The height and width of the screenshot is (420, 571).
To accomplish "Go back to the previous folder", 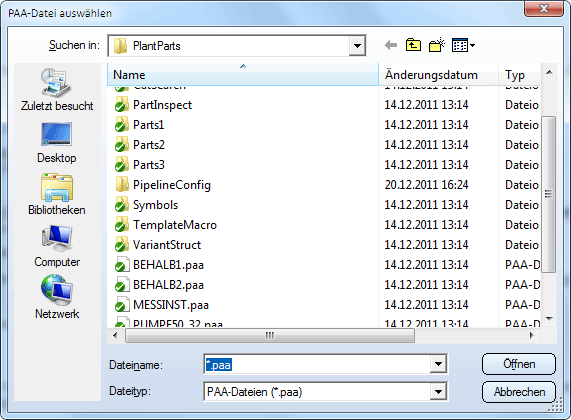I will pos(391,46).
